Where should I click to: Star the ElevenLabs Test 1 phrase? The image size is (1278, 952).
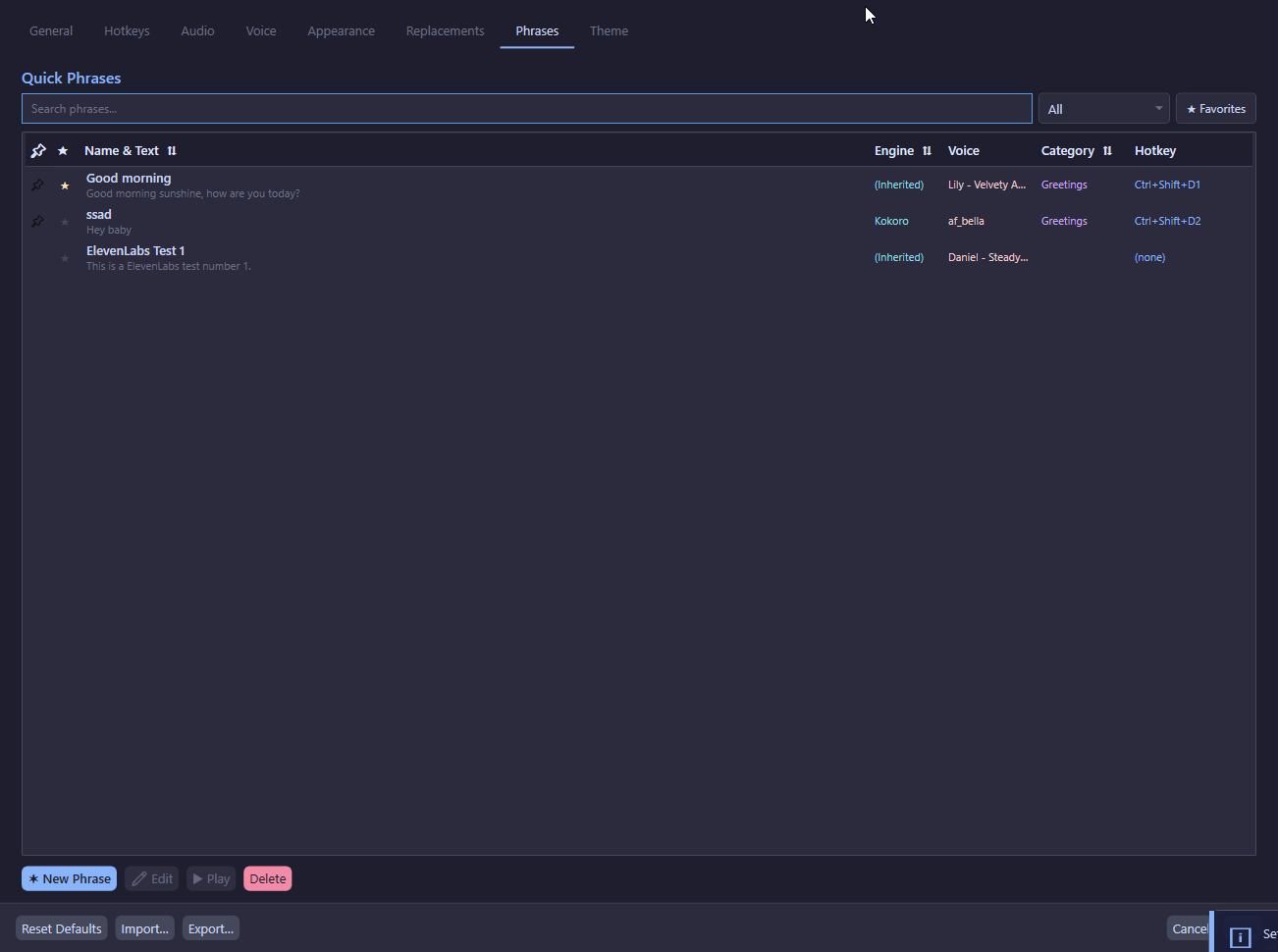click(x=65, y=258)
